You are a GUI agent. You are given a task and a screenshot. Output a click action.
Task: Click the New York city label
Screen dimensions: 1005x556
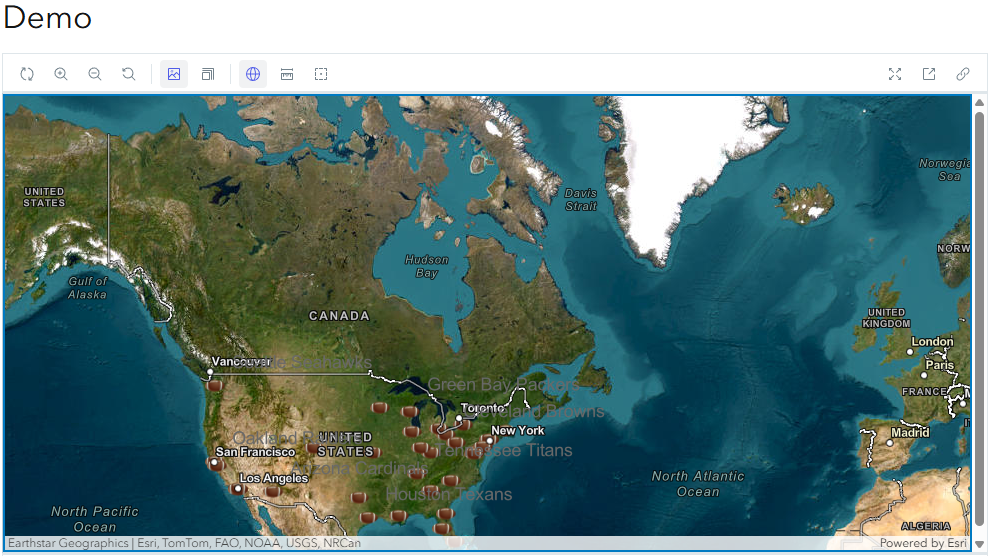pos(517,430)
